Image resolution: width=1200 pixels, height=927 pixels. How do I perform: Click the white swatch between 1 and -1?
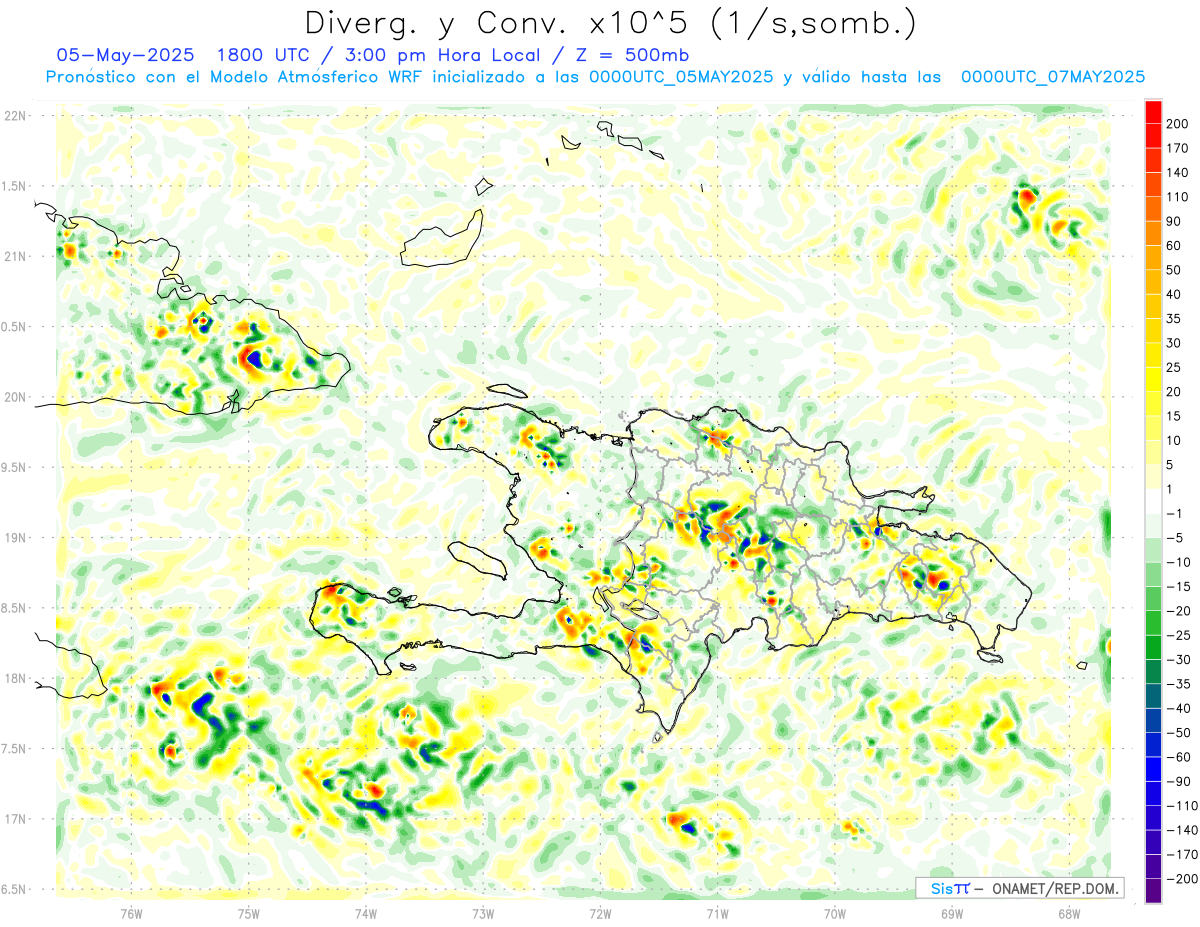tap(1153, 501)
